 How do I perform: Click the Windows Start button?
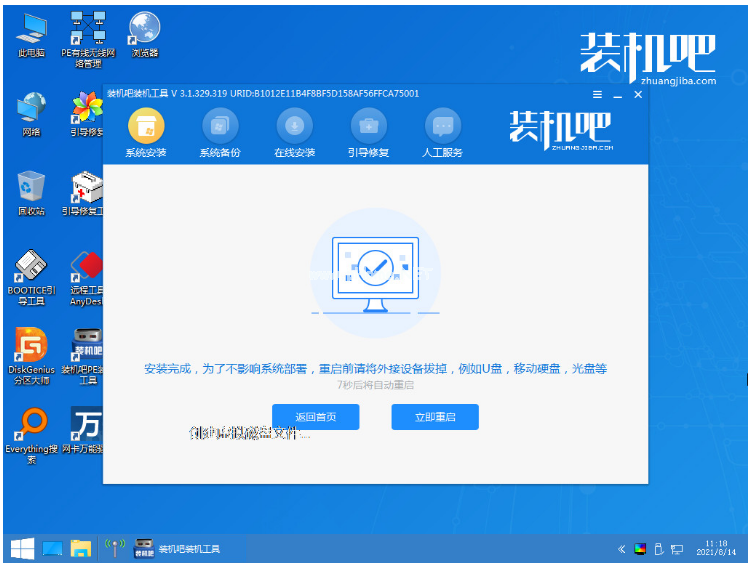[20, 549]
